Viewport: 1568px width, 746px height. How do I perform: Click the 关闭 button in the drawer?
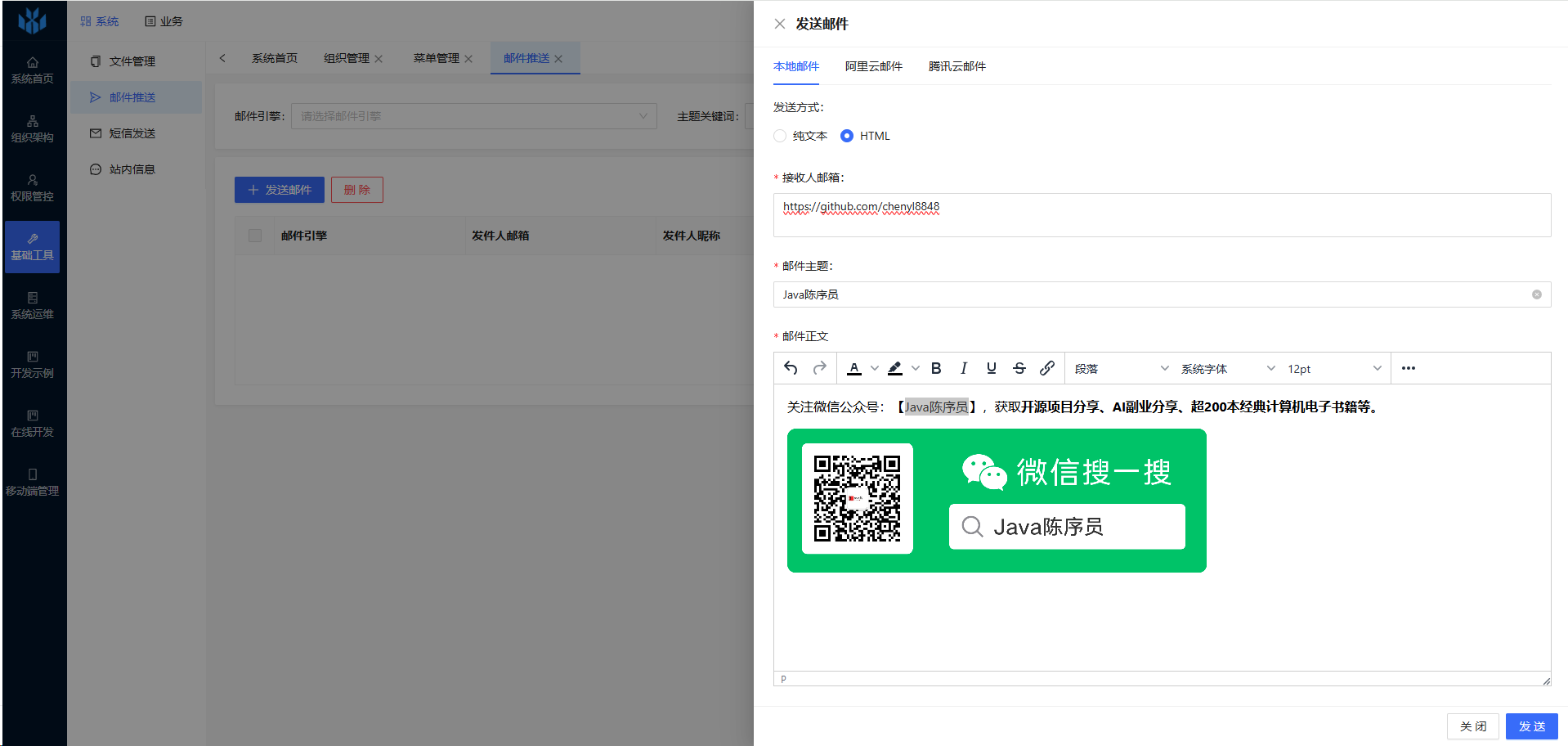[1472, 726]
